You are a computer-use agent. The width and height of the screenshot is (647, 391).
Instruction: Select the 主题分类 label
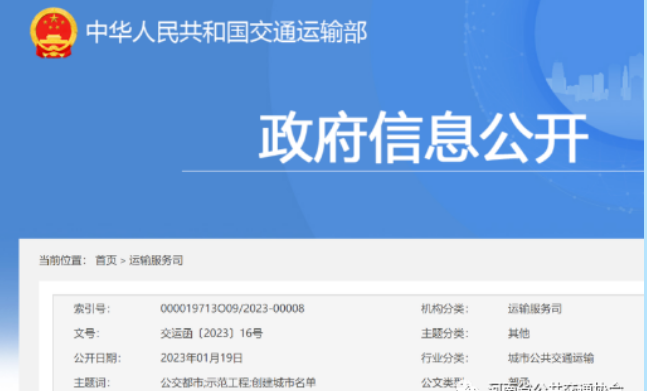[445, 333]
